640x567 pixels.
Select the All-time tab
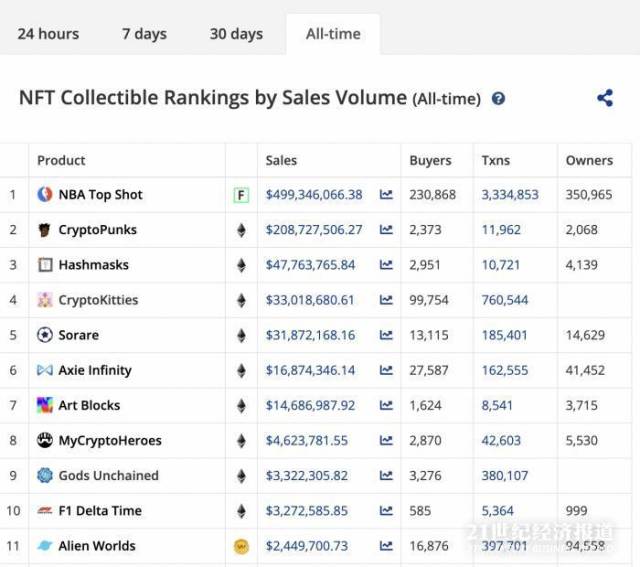pyautogui.click(x=333, y=34)
